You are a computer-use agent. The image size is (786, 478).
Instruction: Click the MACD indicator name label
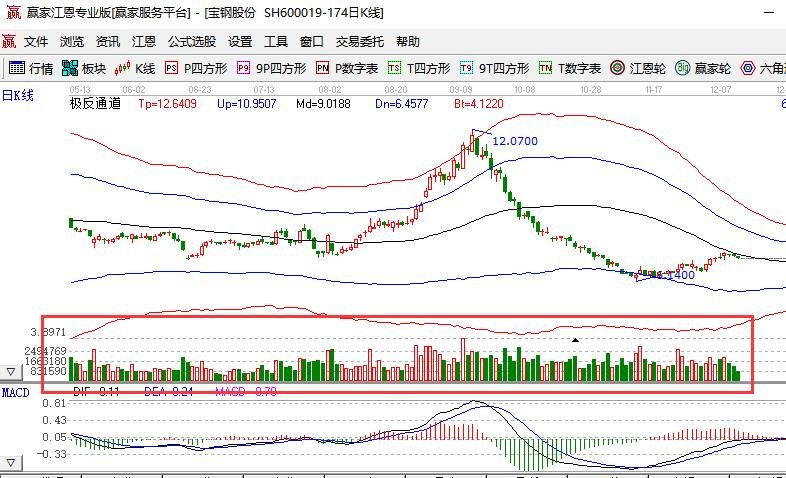click(15, 393)
